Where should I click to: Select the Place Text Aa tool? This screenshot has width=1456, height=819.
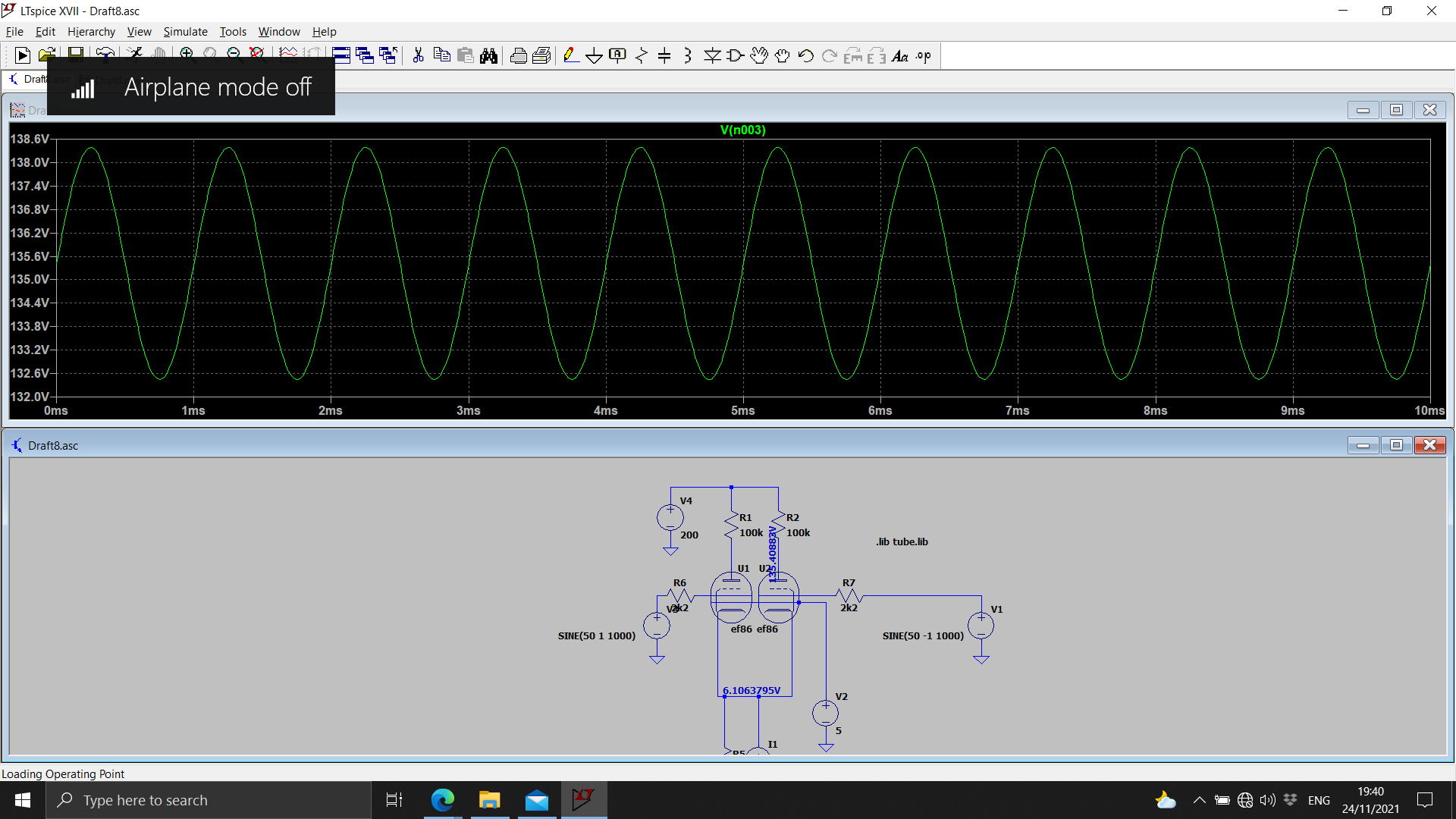click(900, 55)
